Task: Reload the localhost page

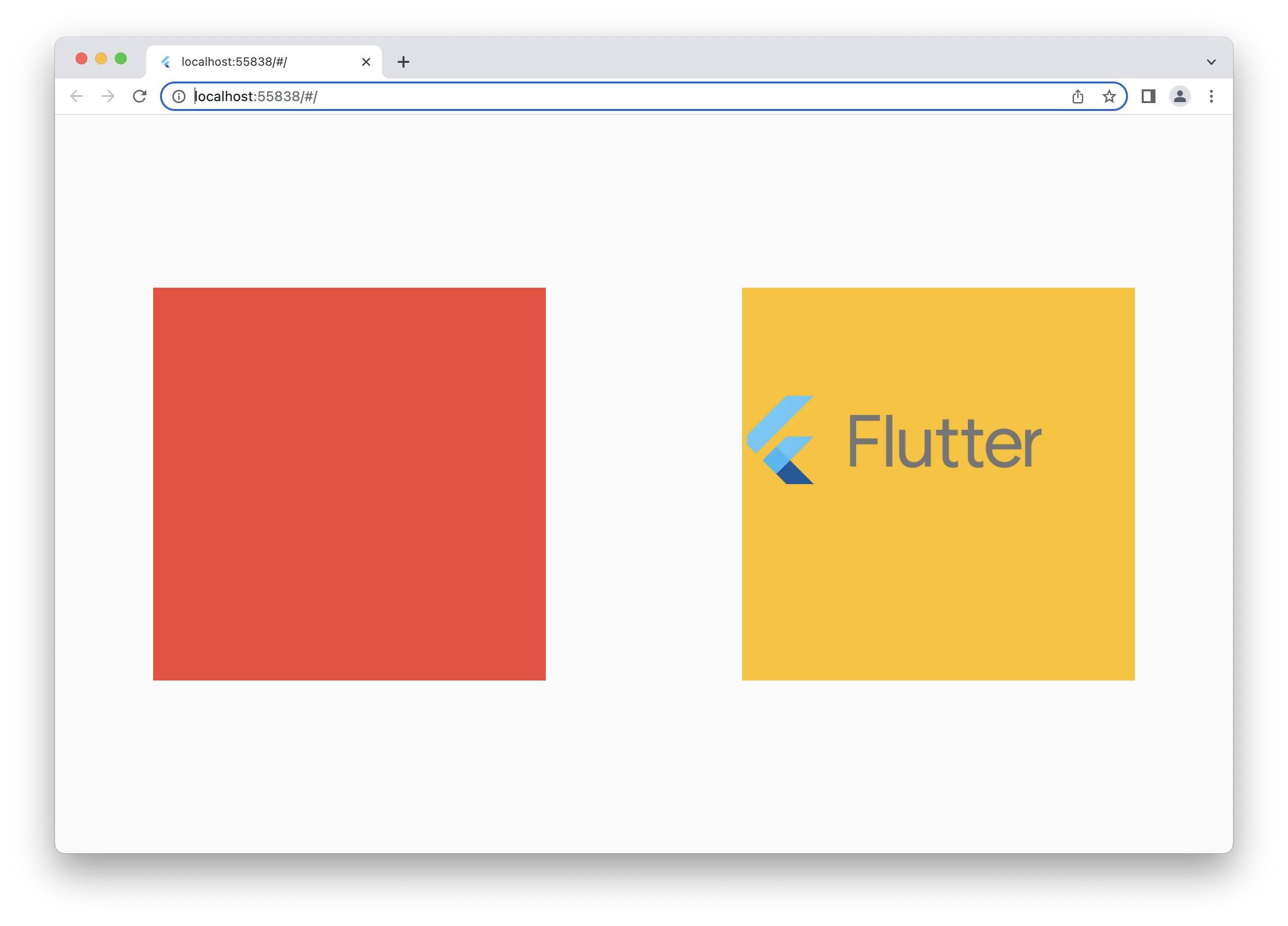Action: [x=140, y=97]
